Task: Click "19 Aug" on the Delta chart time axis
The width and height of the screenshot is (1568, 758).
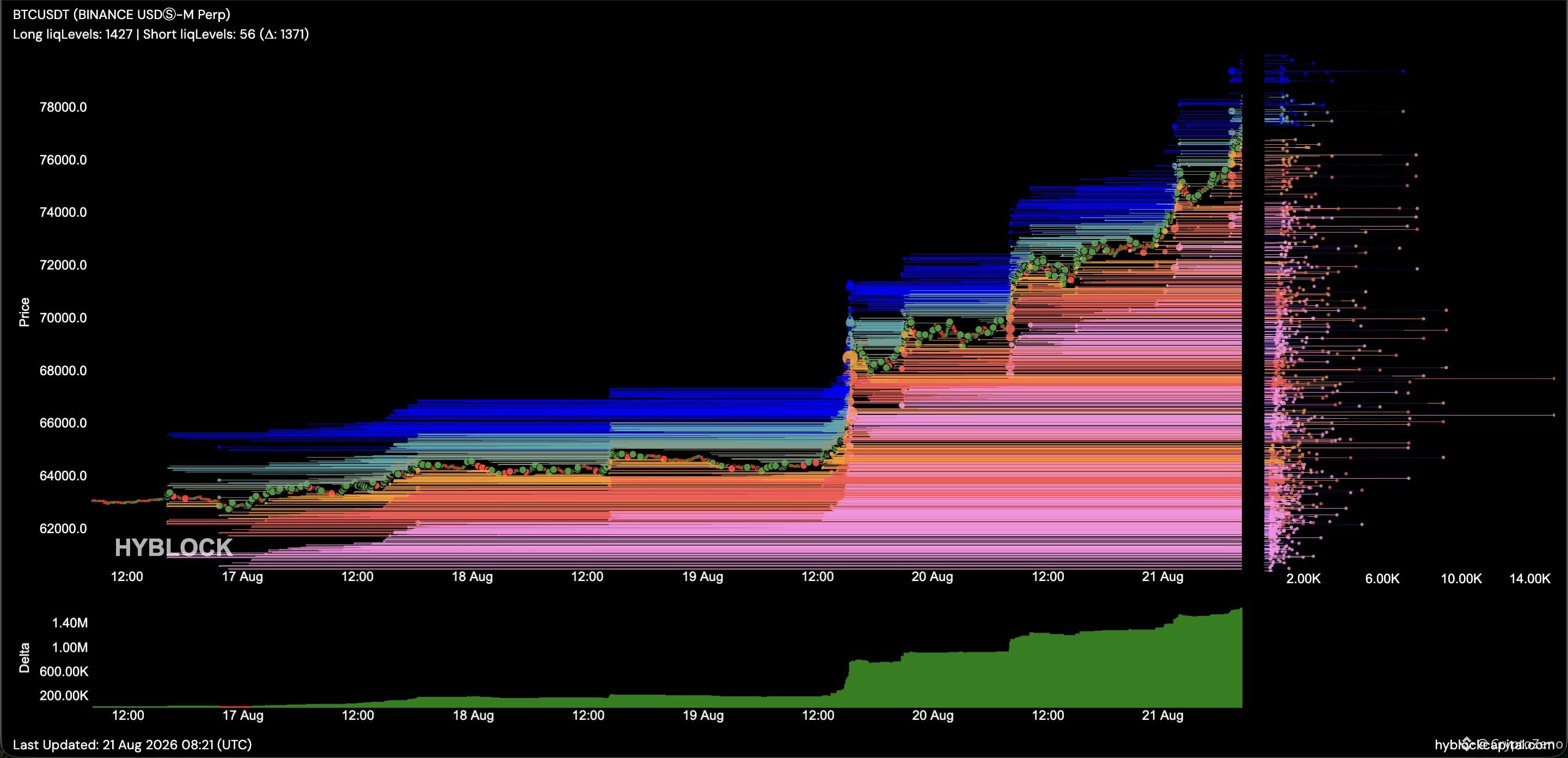Action: point(703,716)
